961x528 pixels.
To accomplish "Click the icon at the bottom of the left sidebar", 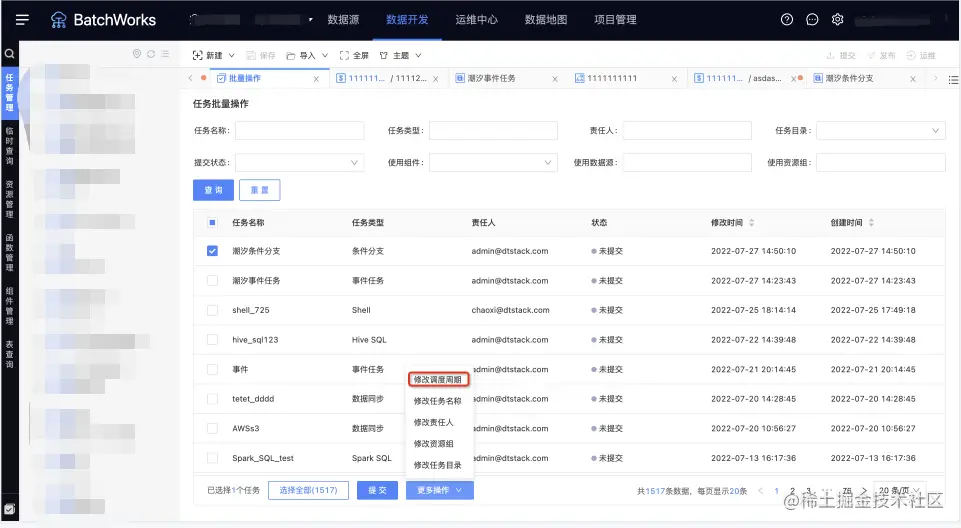I will (x=9, y=509).
